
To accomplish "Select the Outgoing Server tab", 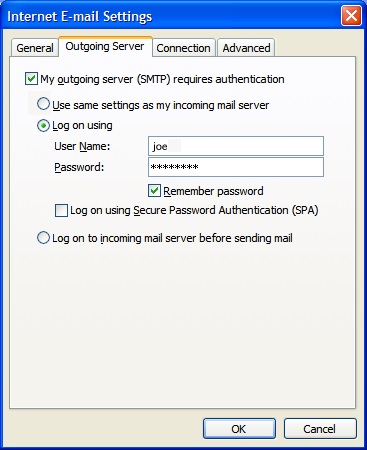I will (x=105, y=46).
